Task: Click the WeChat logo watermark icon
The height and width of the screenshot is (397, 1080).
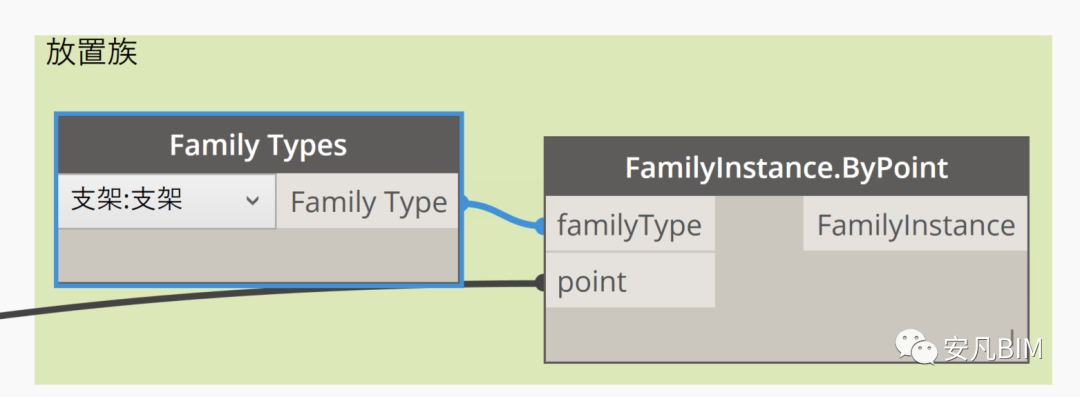Action: [917, 347]
